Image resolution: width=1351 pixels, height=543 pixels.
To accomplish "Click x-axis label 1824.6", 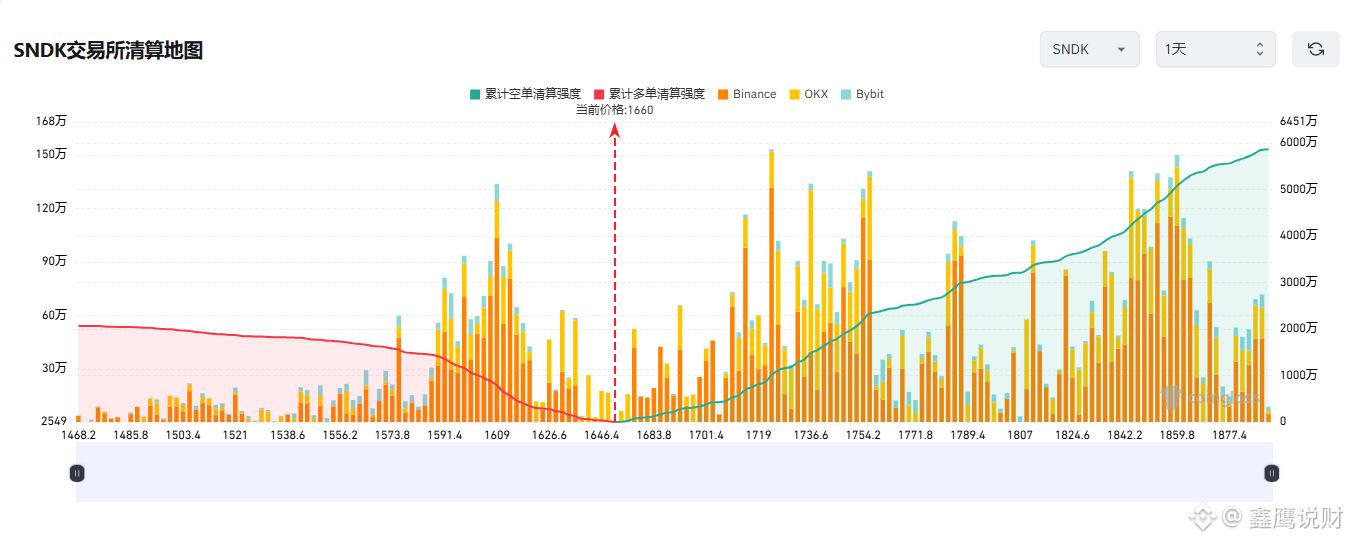I will (1072, 435).
